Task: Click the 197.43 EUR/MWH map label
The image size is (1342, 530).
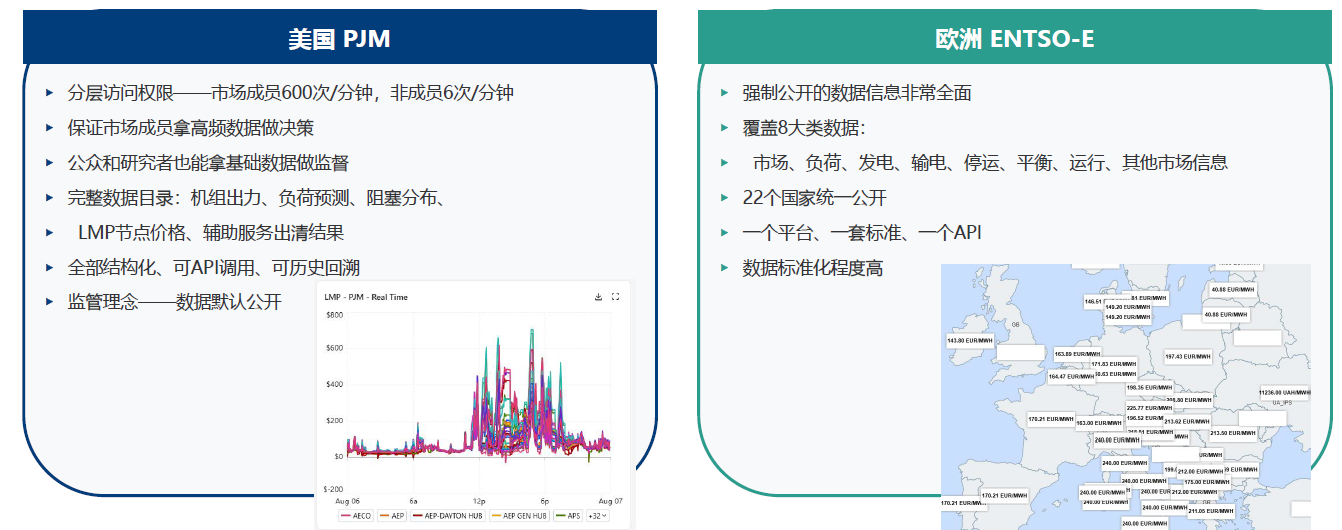Action: tap(1187, 357)
